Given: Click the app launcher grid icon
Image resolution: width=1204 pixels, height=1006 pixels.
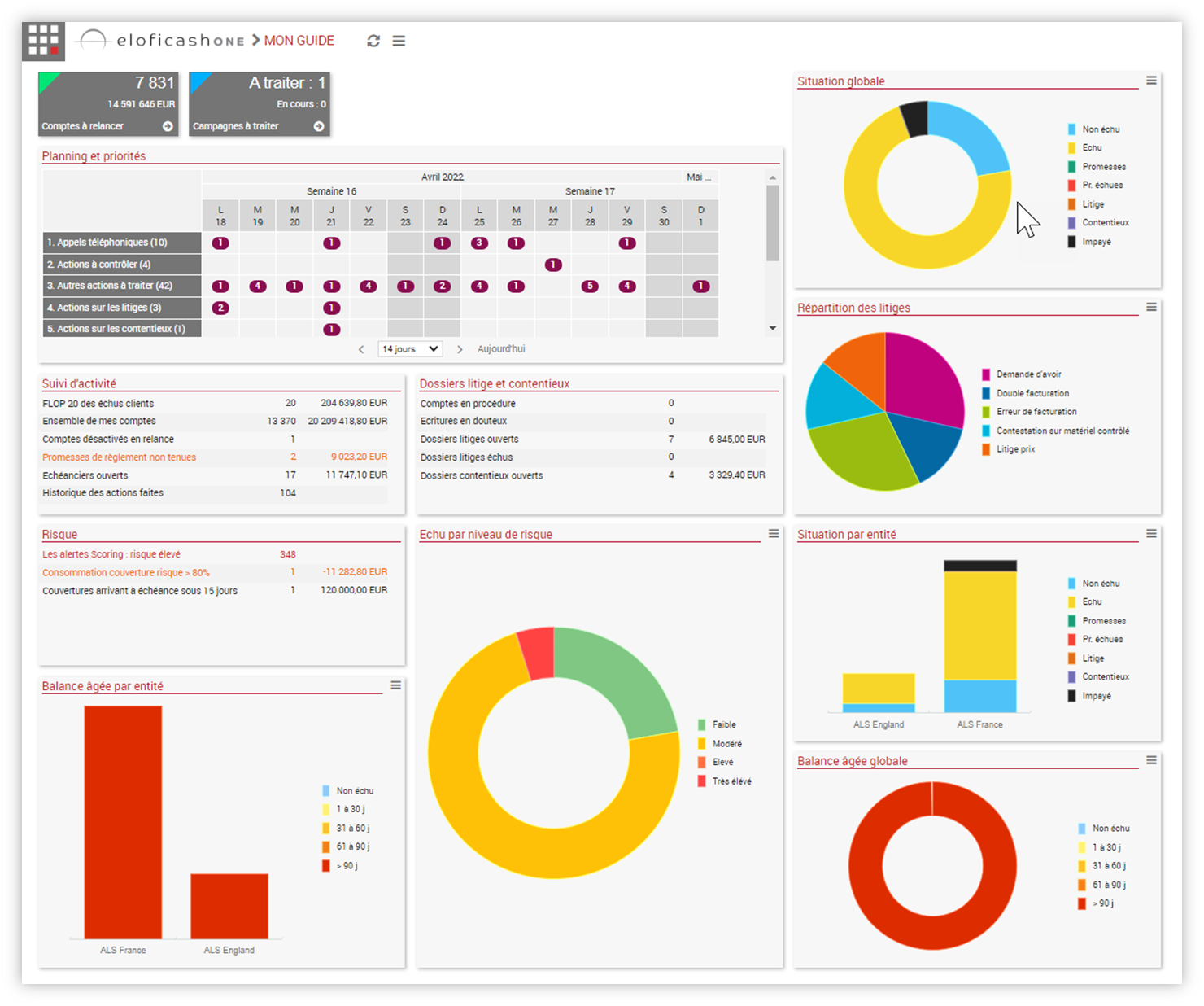Looking at the screenshot, I should click(44, 40).
